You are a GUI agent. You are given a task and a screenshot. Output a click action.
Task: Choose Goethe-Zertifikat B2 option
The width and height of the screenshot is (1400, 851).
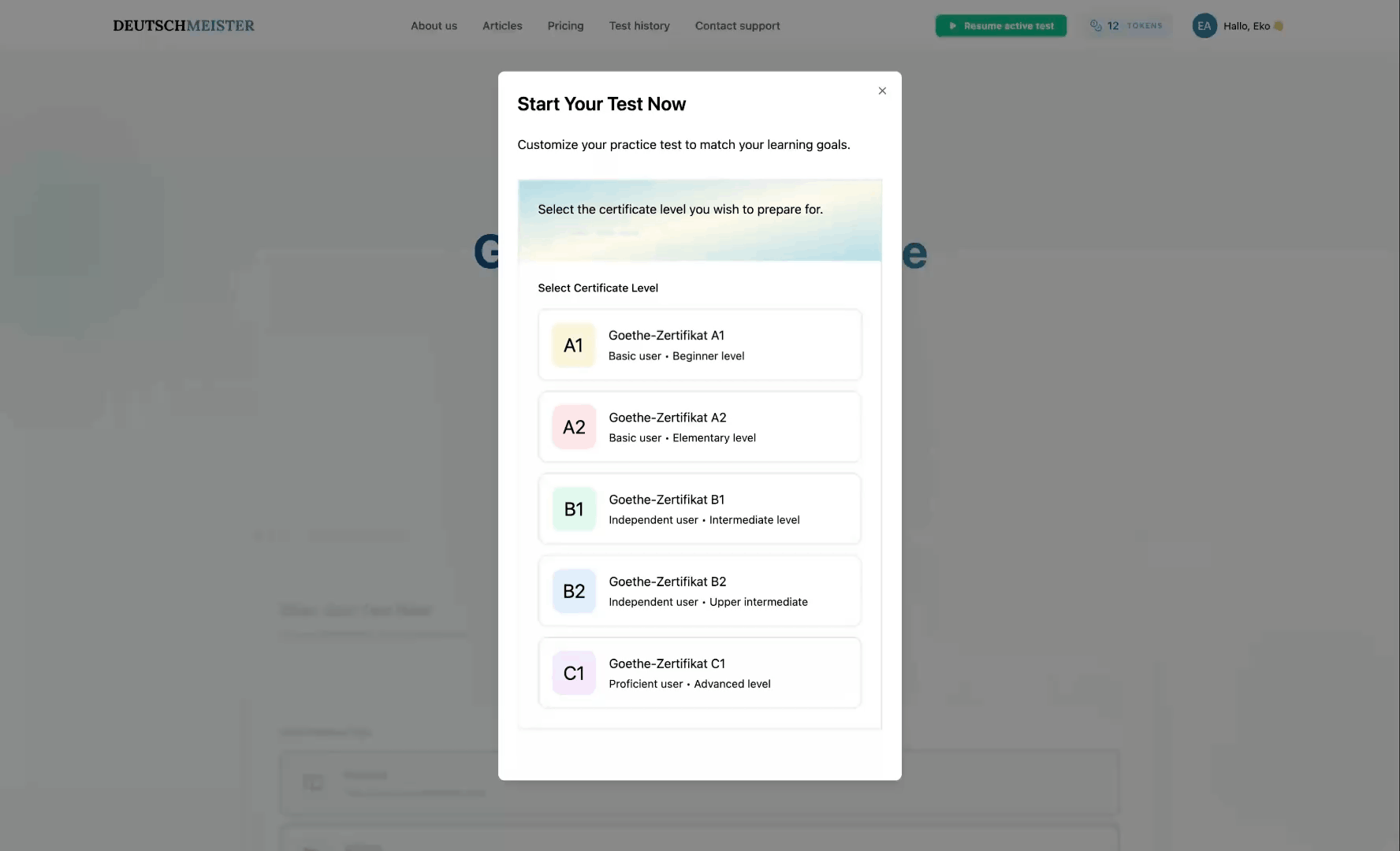[x=700, y=591]
